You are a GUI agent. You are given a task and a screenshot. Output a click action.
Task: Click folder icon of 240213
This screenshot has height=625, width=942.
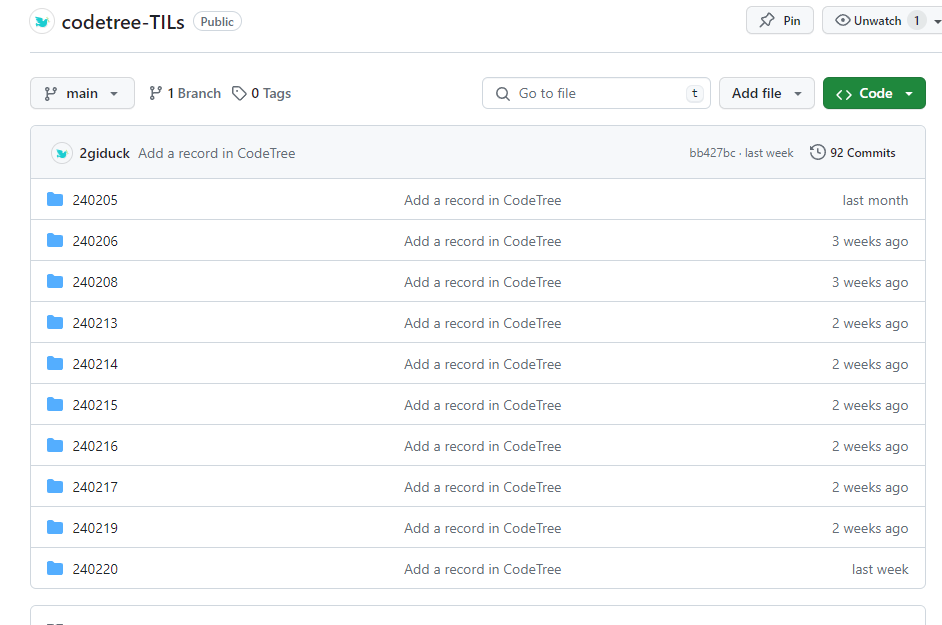point(55,323)
